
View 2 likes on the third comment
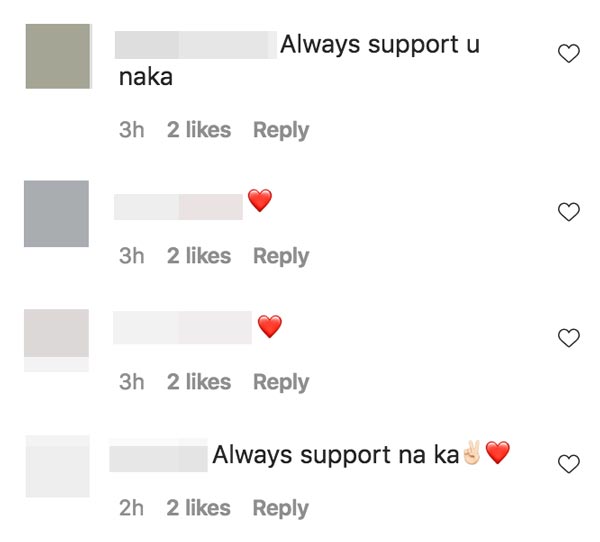[x=198, y=382]
